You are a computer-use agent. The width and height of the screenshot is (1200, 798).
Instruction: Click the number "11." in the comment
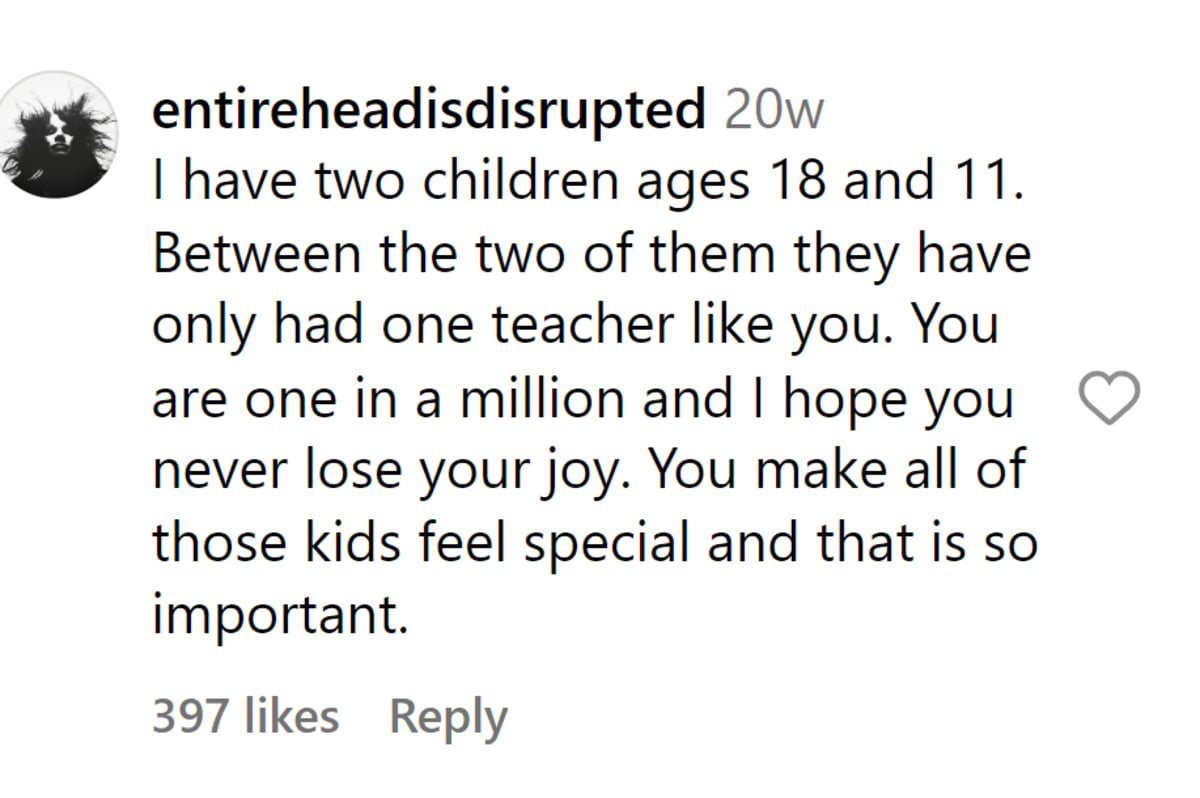987,183
